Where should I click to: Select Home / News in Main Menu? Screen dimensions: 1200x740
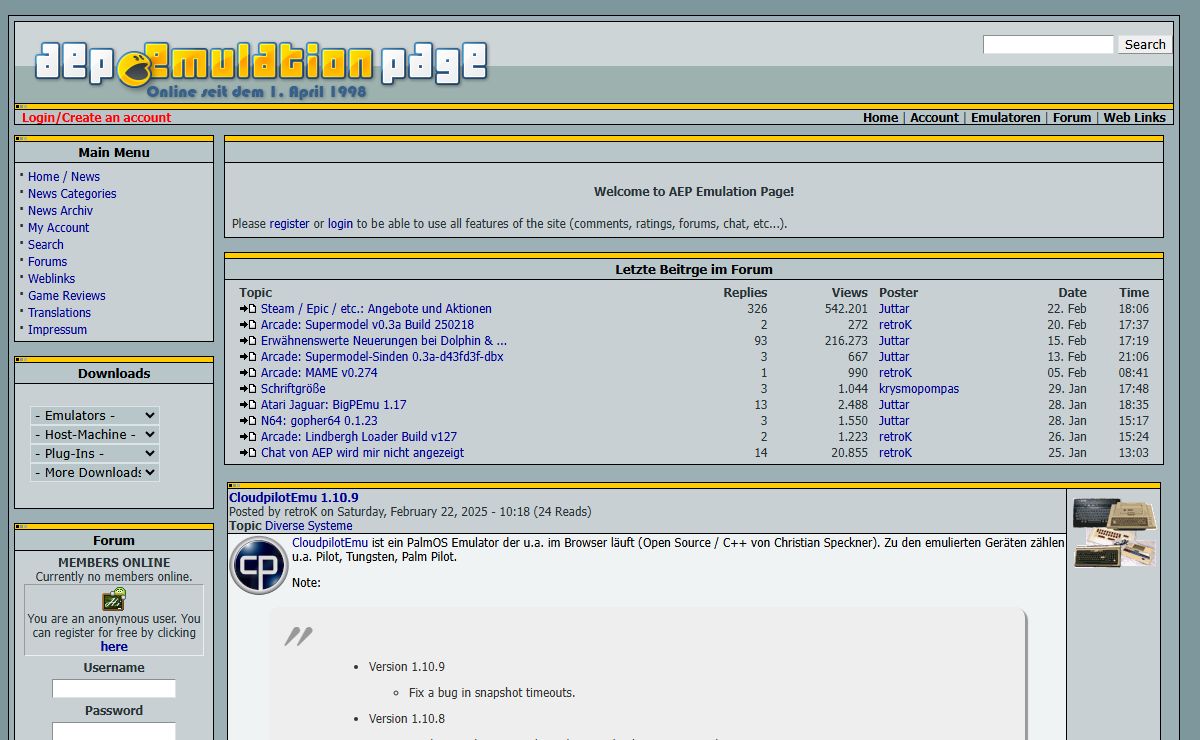point(64,177)
